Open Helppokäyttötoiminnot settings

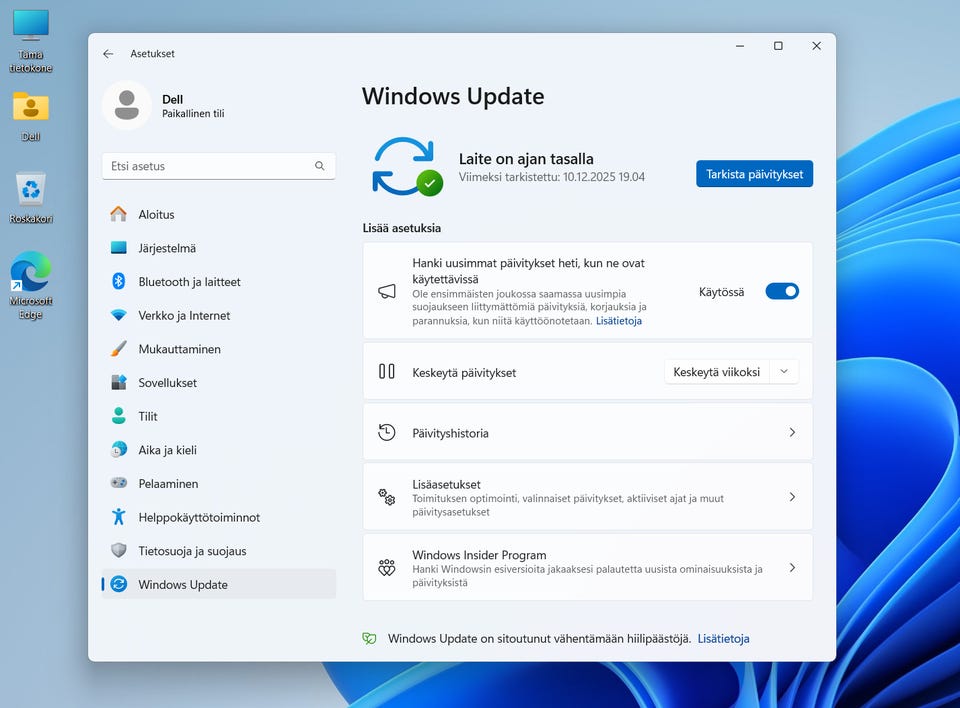(x=219, y=517)
